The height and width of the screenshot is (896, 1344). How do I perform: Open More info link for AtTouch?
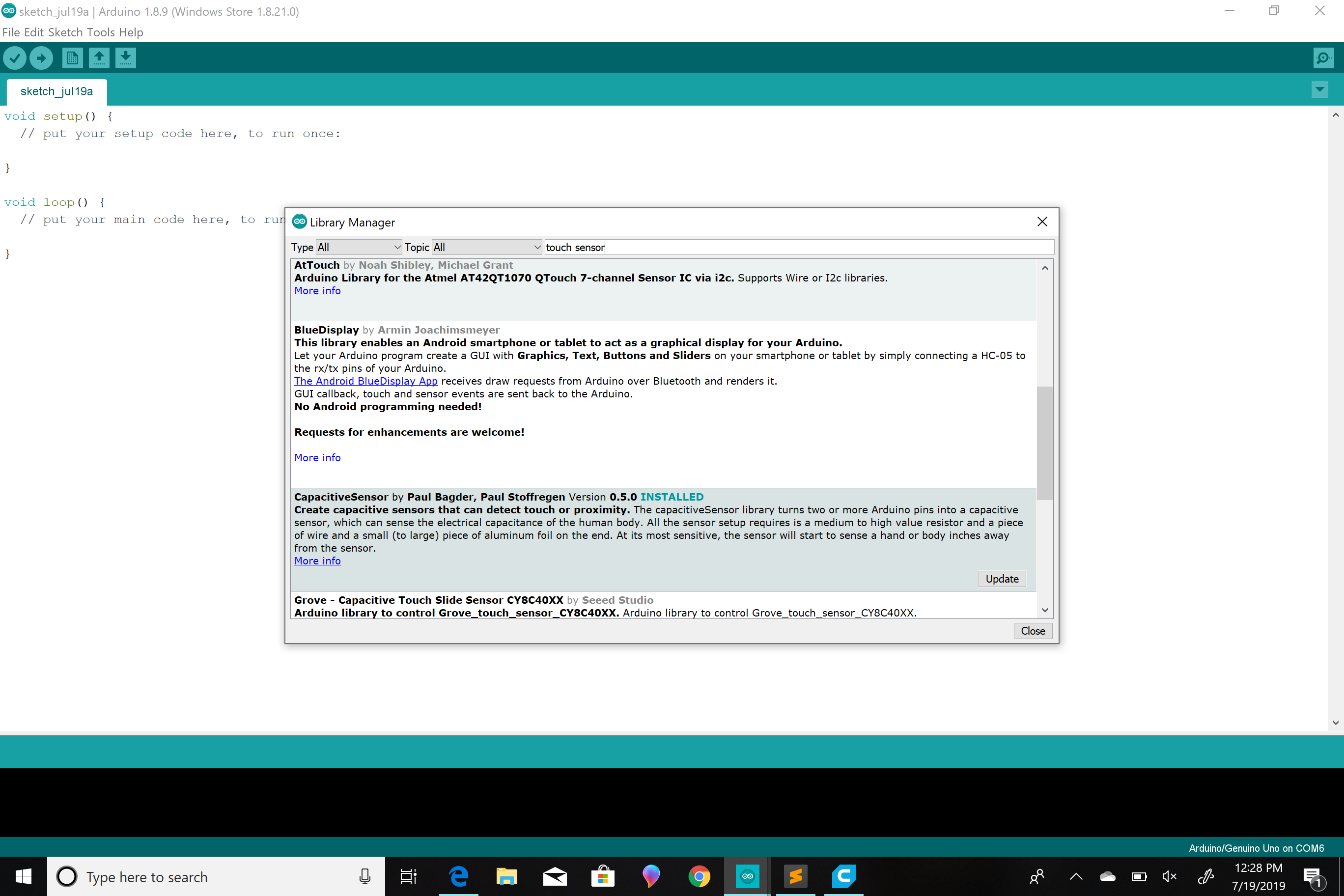[317, 291]
